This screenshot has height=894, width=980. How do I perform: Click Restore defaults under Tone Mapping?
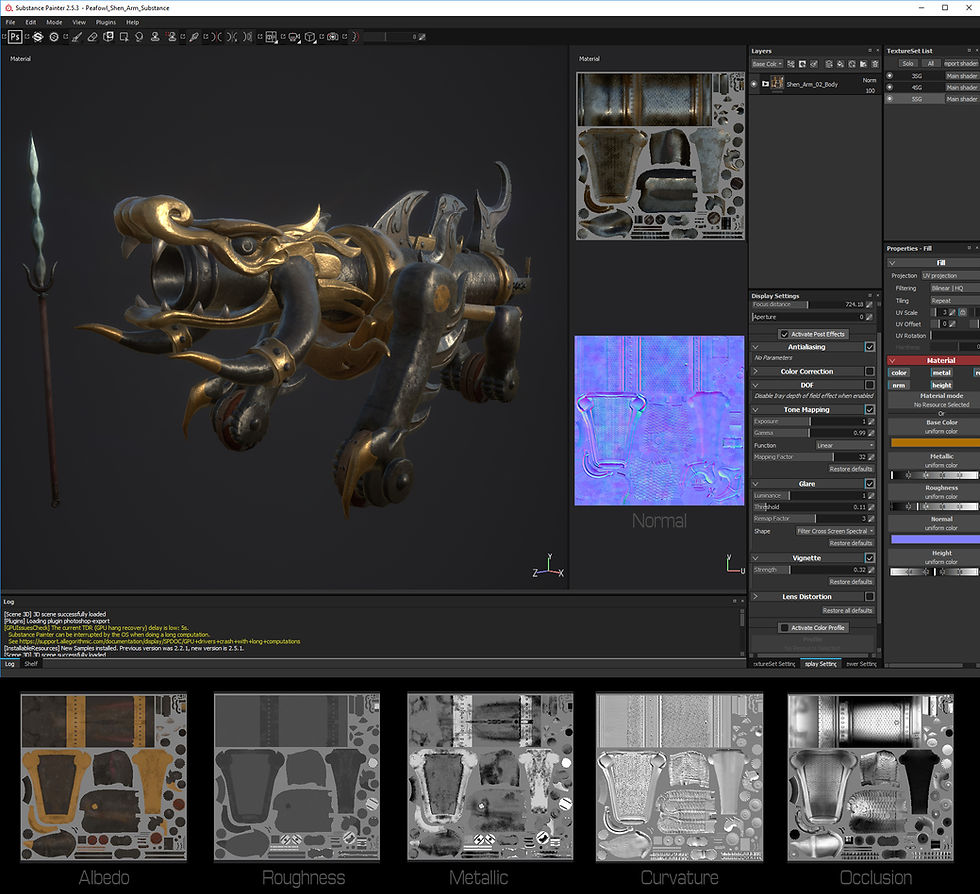click(851, 469)
